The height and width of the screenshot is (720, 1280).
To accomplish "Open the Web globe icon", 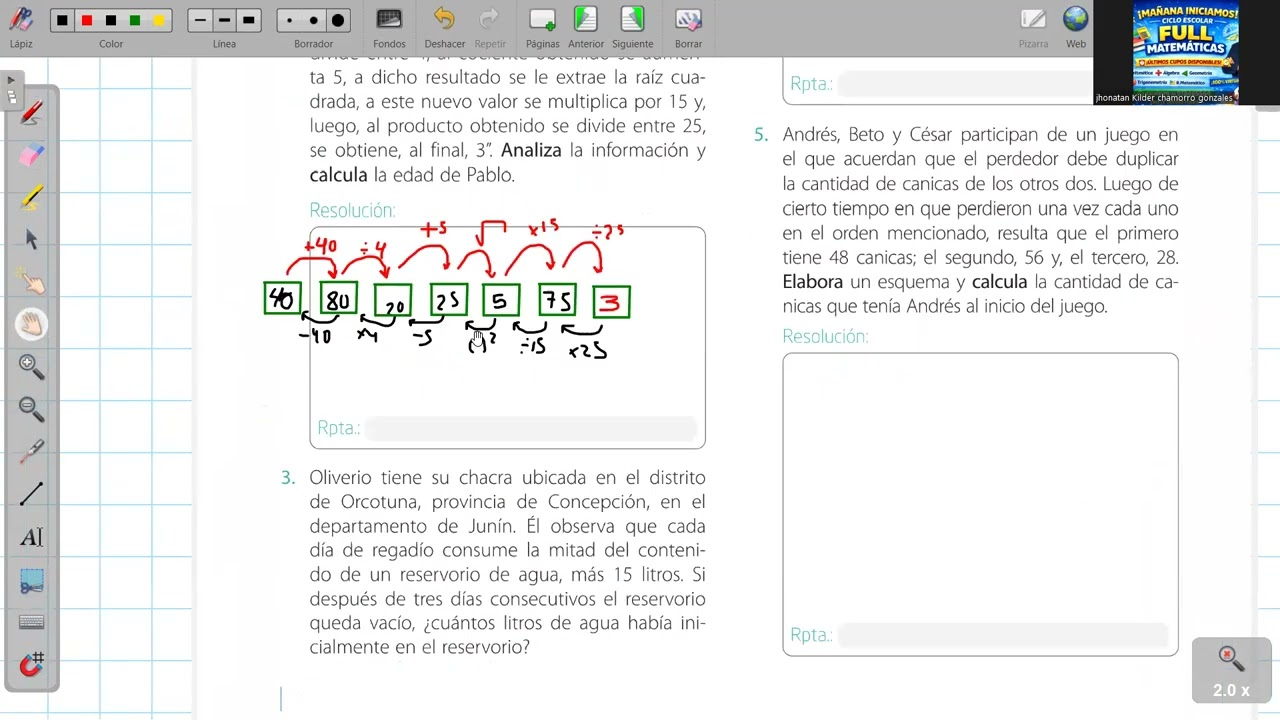I will (x=1076, y=27).
